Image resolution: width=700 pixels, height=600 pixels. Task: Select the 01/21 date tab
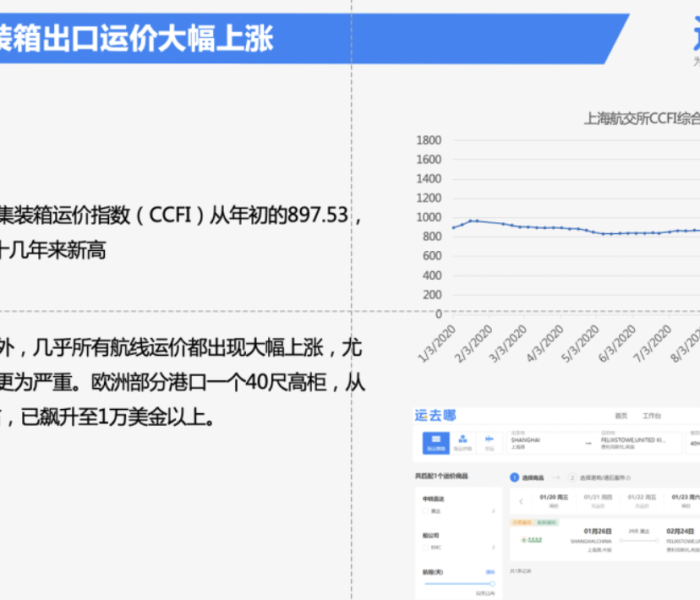pos(598,501)
